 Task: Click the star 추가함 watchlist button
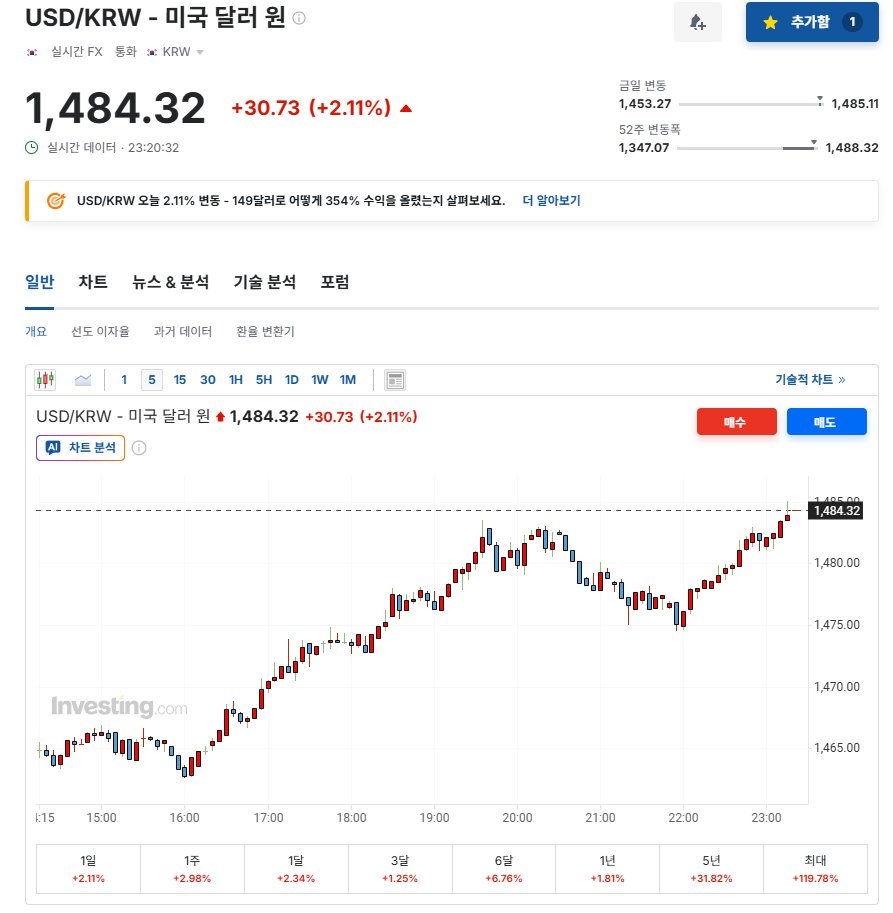[x=812, y=22]
